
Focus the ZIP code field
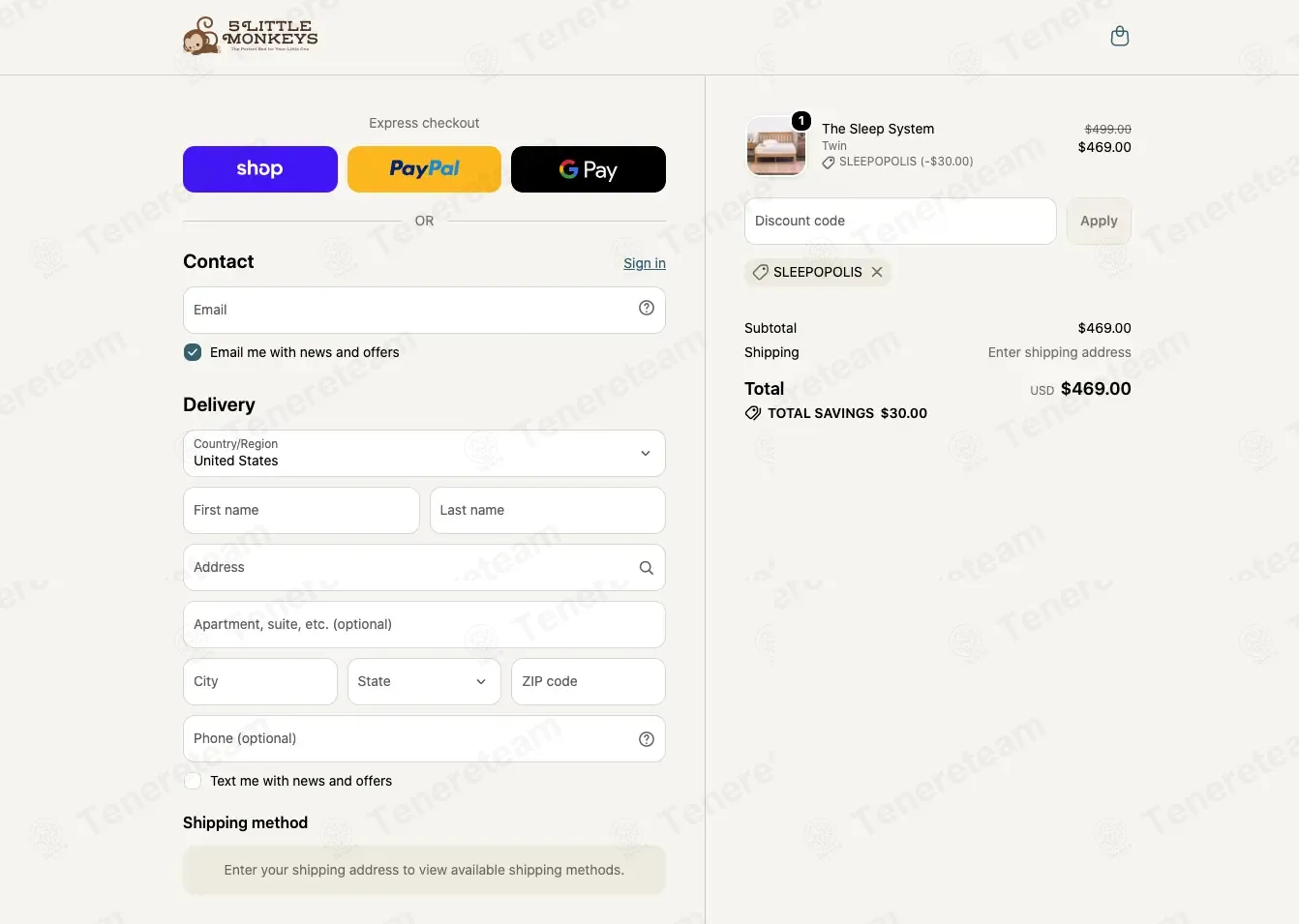(x=589, y=682)
